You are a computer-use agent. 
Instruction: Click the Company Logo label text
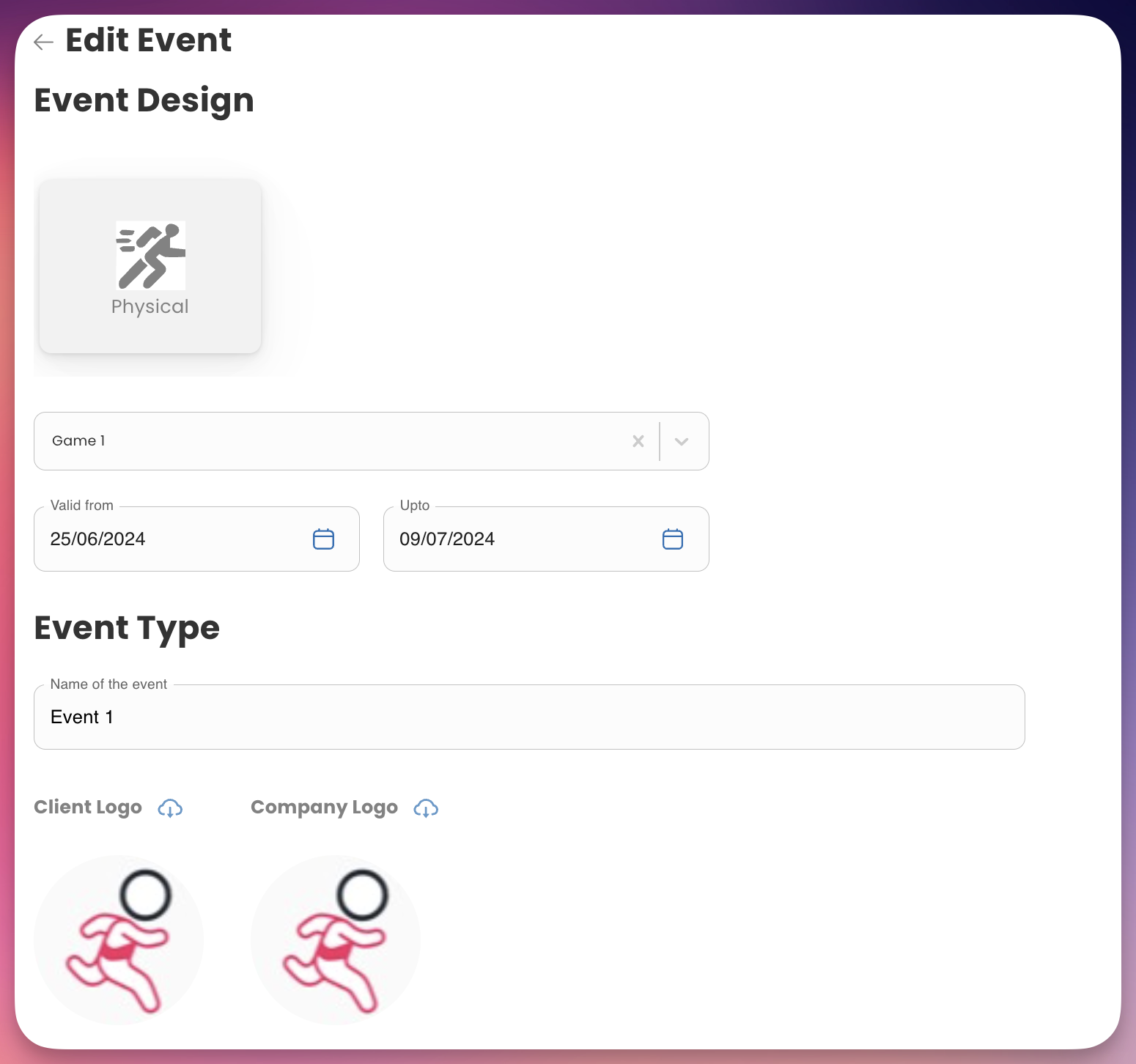point(324,808)
